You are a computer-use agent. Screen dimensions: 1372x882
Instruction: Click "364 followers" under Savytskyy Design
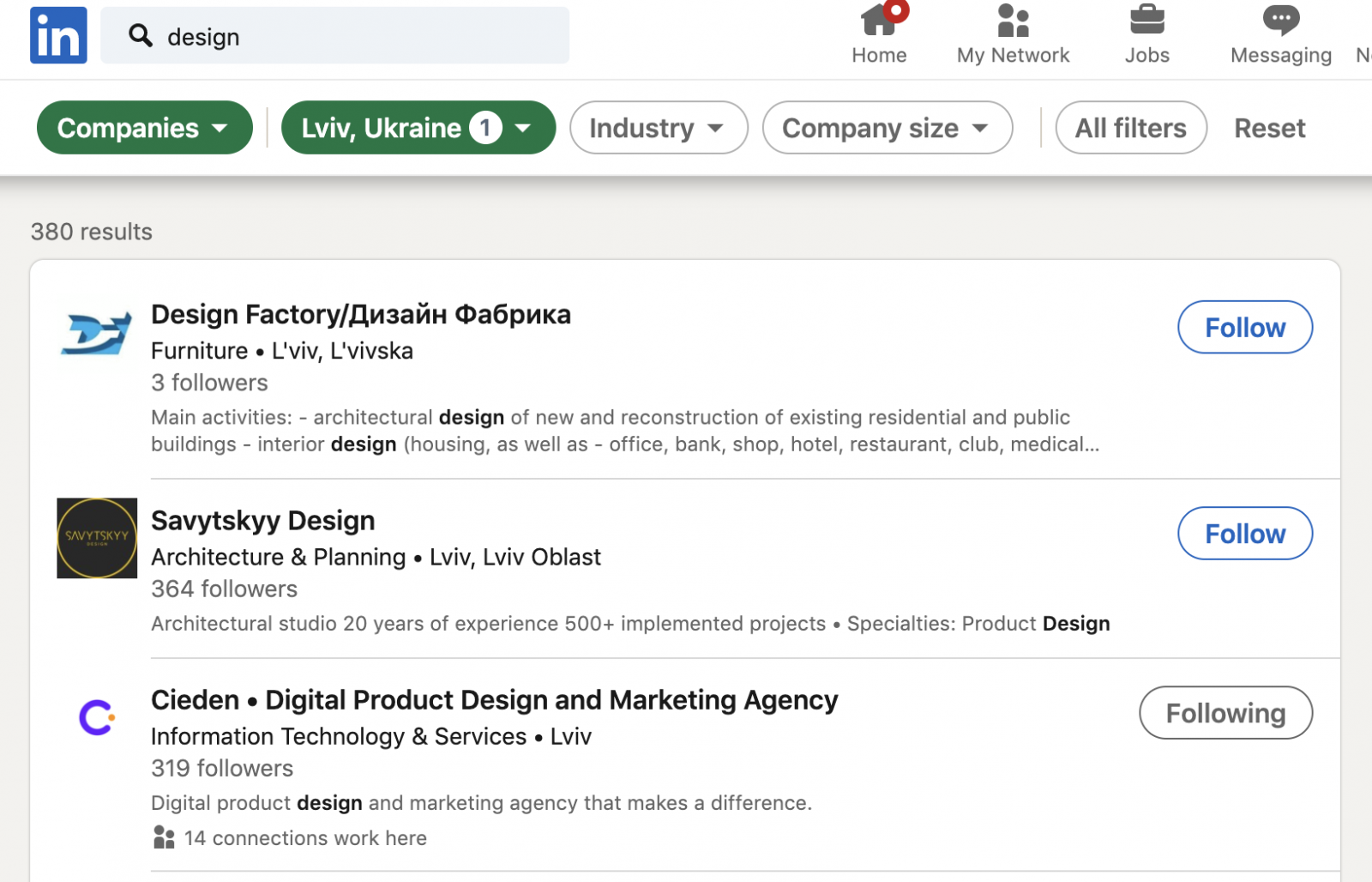[224, 589]
